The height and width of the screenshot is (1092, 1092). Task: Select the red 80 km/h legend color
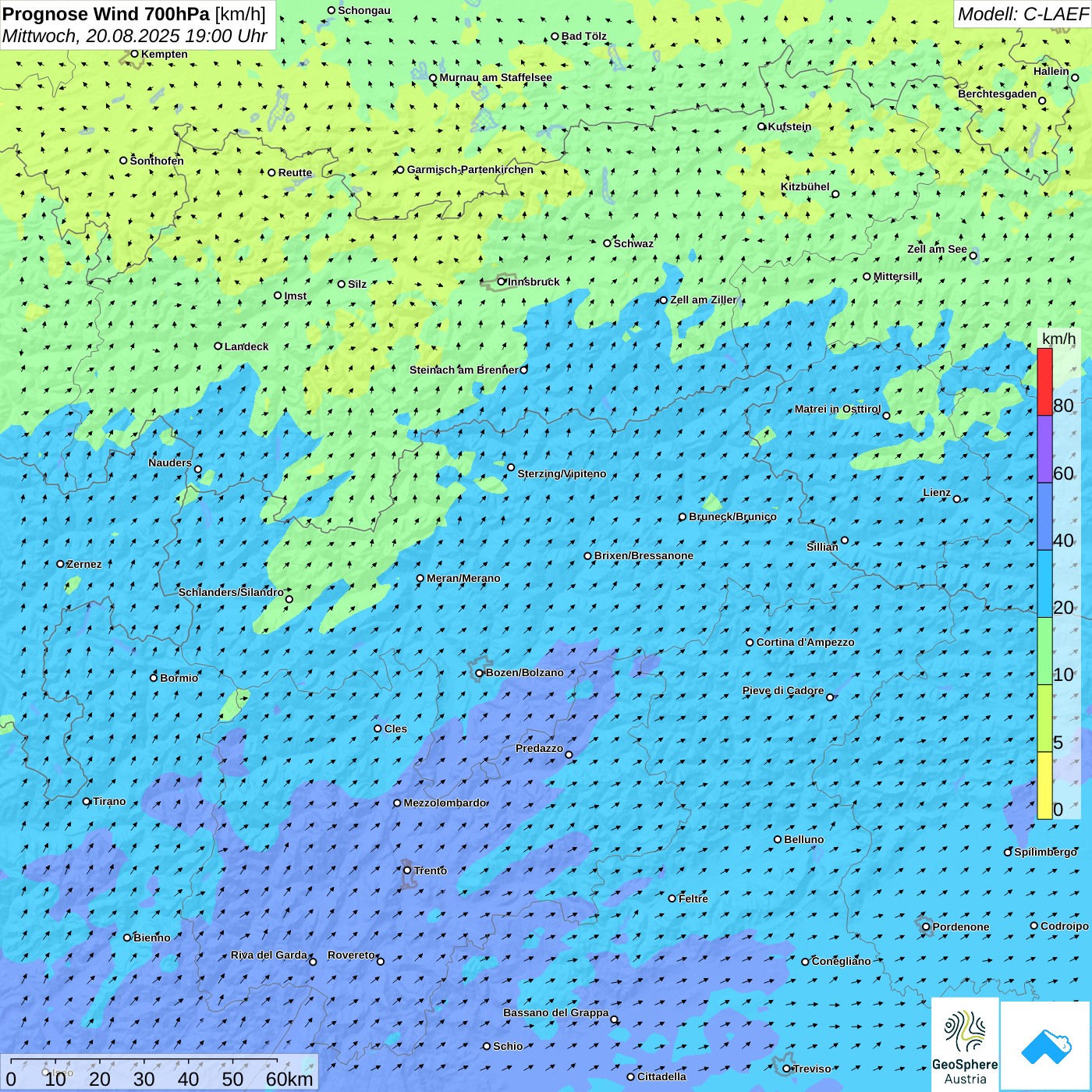click(x=1044, y=381)
